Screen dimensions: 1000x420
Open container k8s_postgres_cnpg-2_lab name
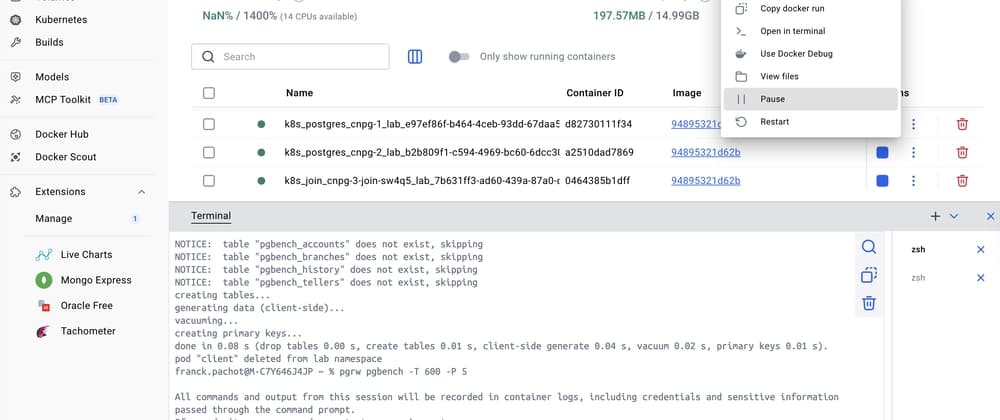point(422,152)
